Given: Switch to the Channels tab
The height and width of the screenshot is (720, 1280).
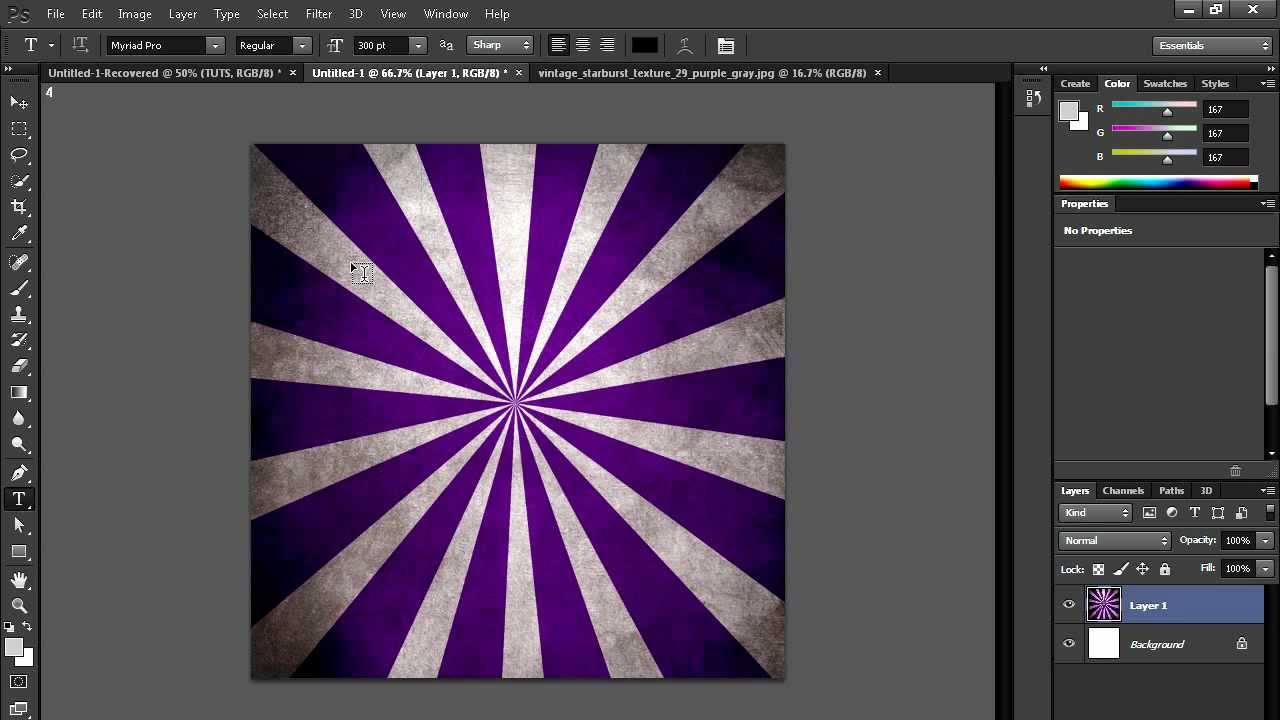Looking at the screenshot, I should pos(1123,490).
